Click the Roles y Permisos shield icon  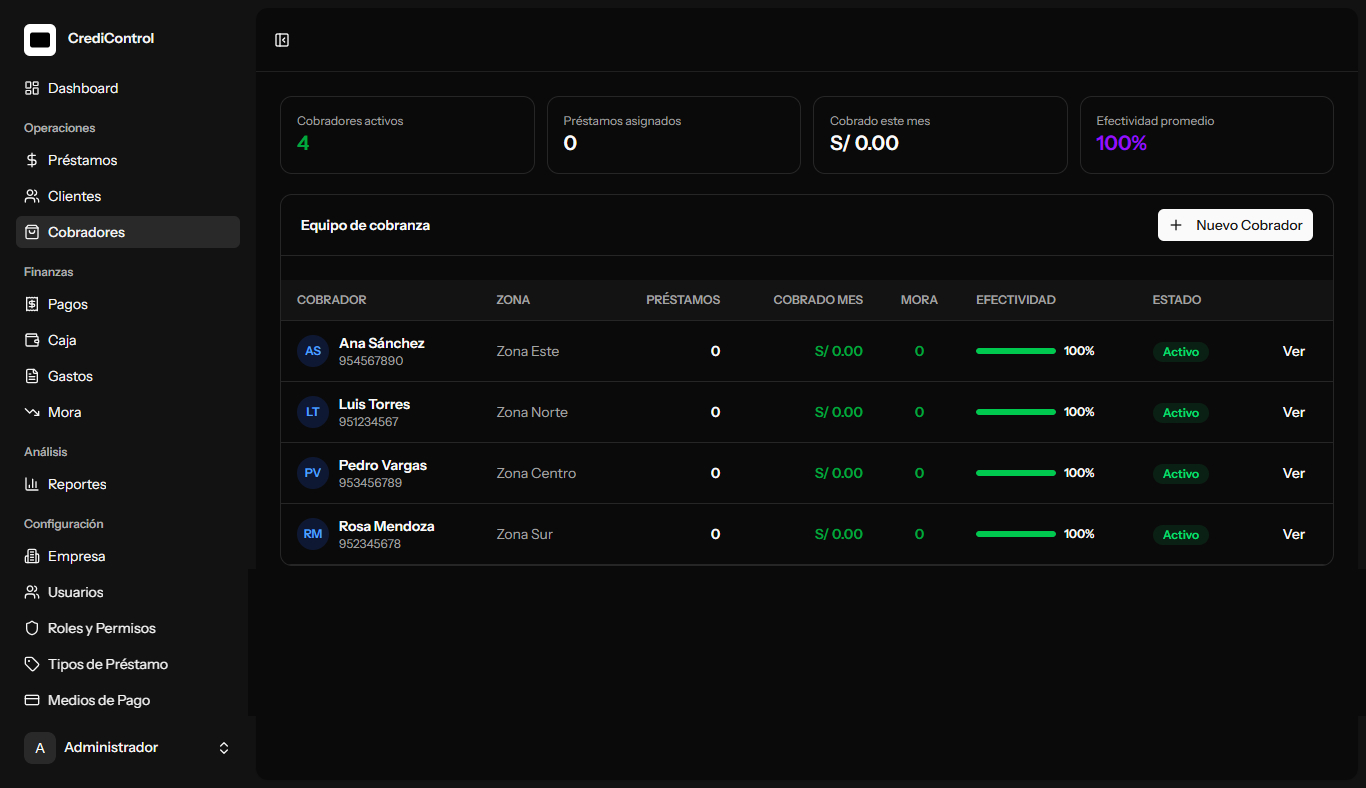[x=32, y=628]
